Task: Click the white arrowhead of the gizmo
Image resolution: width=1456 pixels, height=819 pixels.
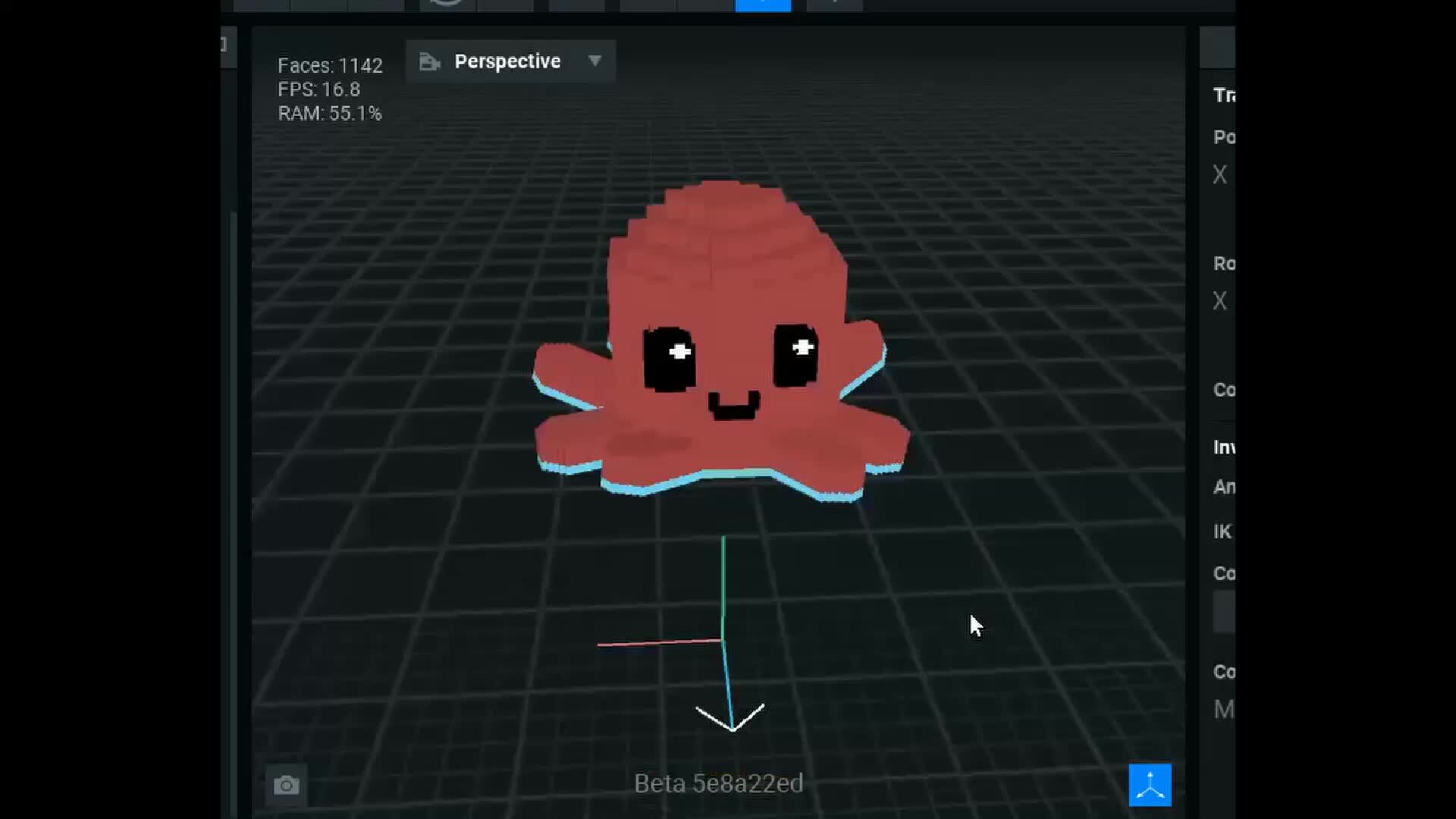Action: point(730,717)
